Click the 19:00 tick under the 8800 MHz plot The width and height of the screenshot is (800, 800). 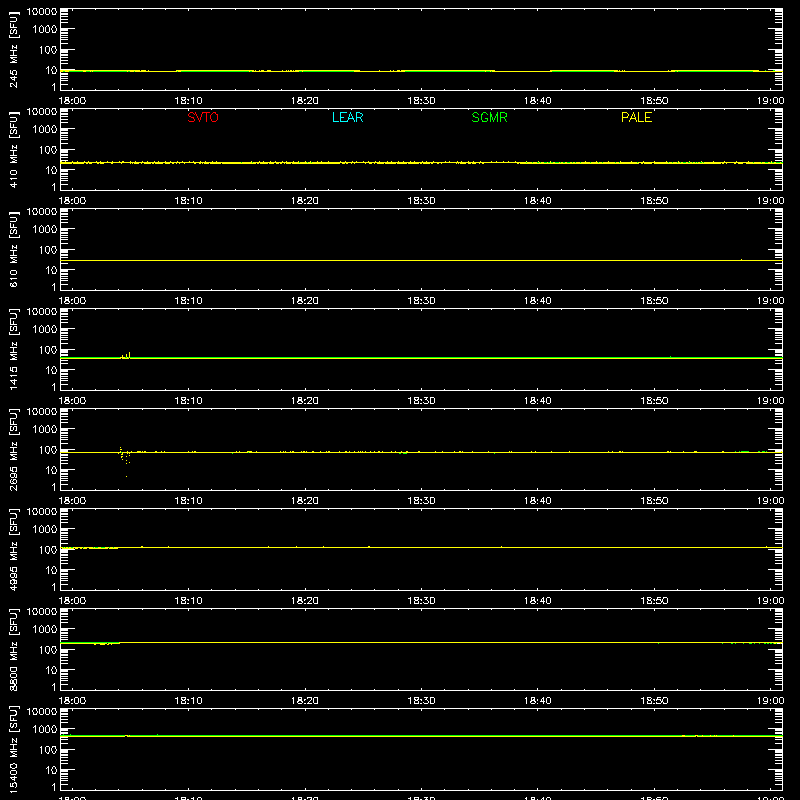click(770, 701)
